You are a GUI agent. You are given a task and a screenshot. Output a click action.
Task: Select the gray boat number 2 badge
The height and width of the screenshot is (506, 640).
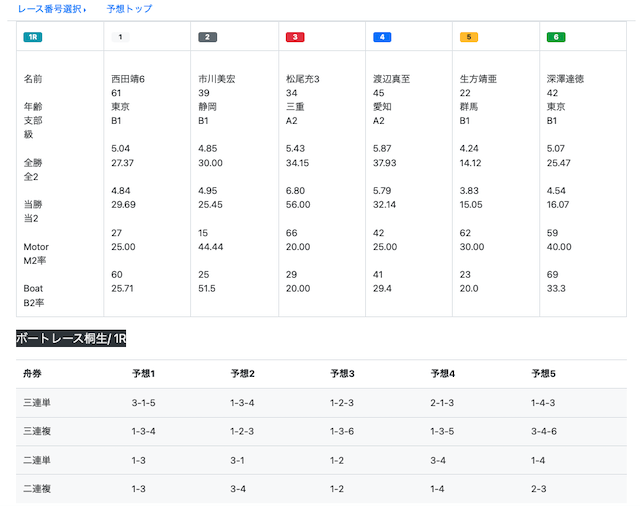pos(207,37)
